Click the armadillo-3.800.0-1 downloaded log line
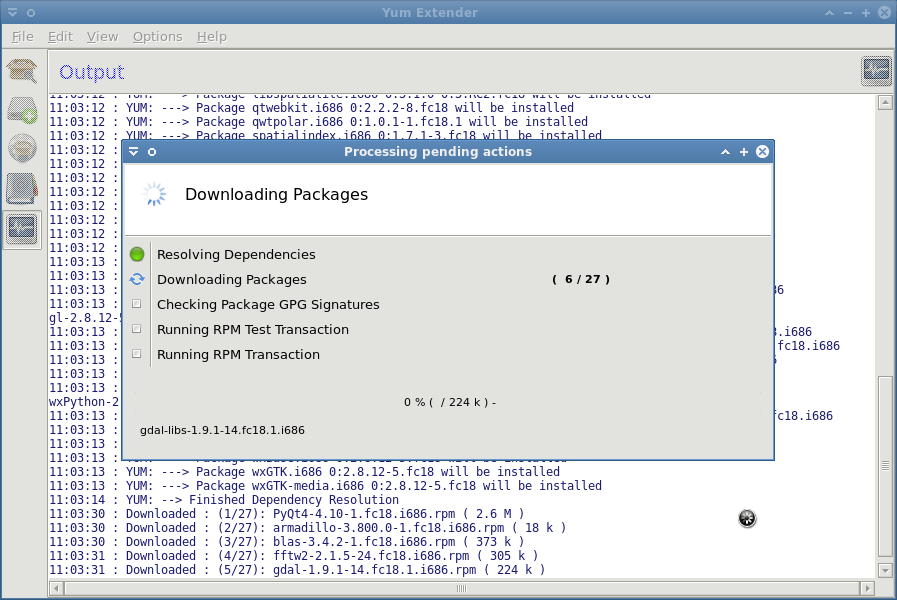Viewport: 897px width, 600px height. (308, 527)
